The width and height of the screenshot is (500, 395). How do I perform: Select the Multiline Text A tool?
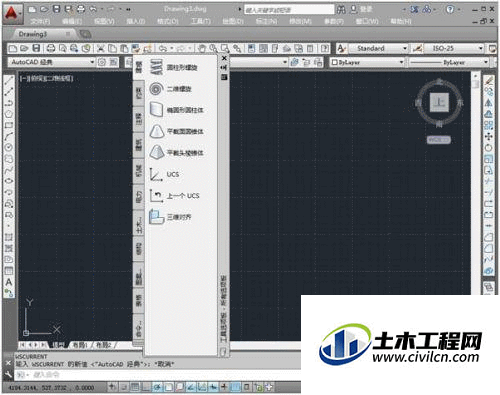coord(9,282)
